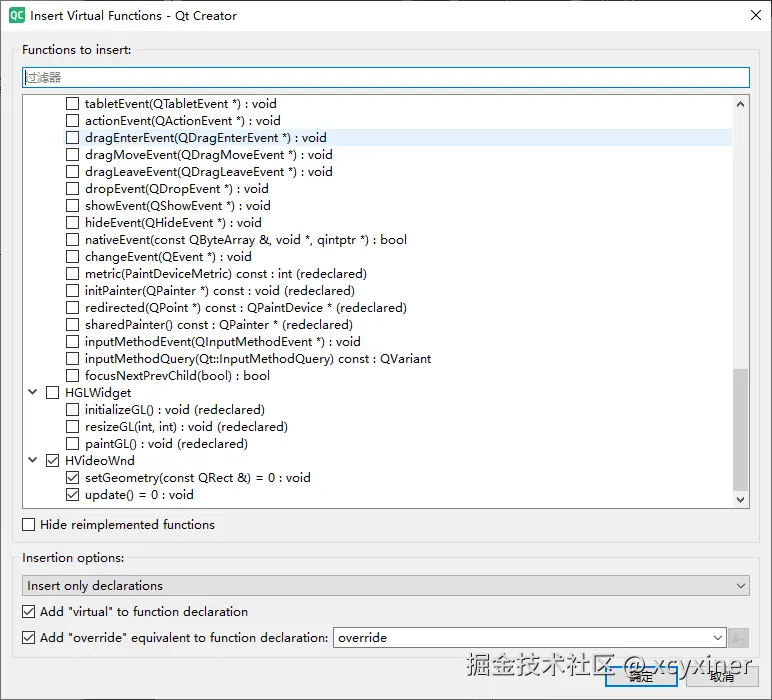Uncheck the setGeometry(const QRect &) checkbox
This screenshot has height=700, width=772.
pos(72,477)
